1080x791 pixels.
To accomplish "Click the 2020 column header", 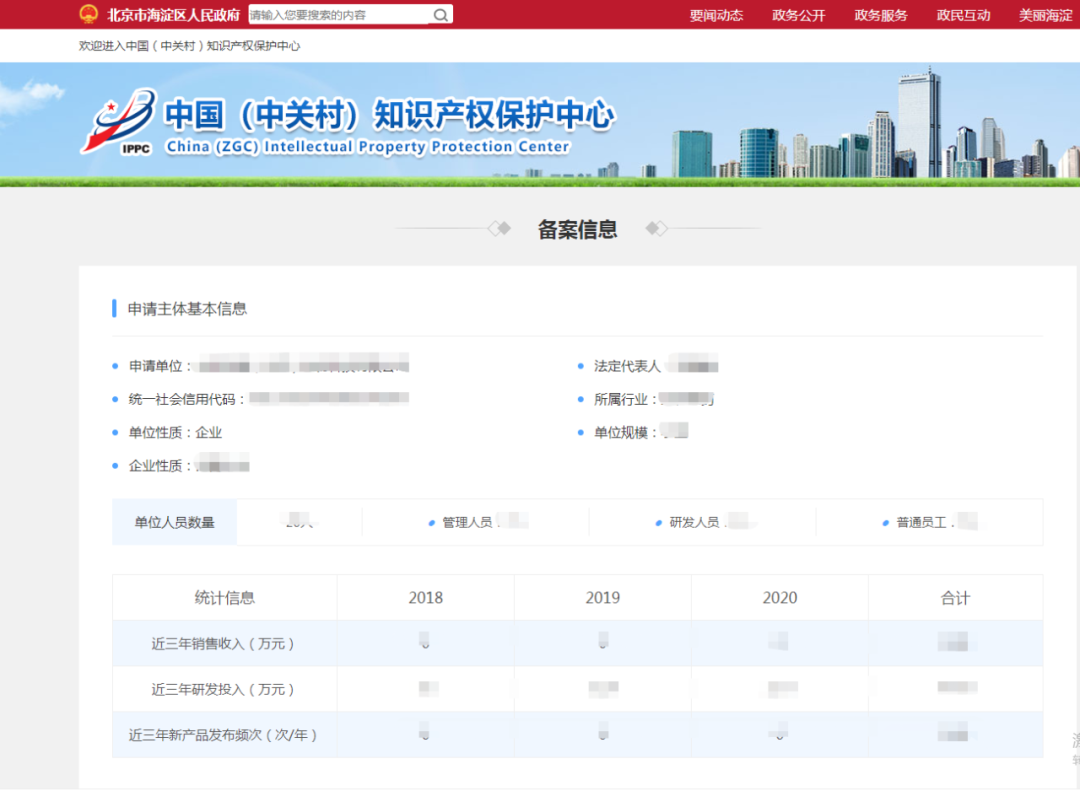I will (780, 597).
